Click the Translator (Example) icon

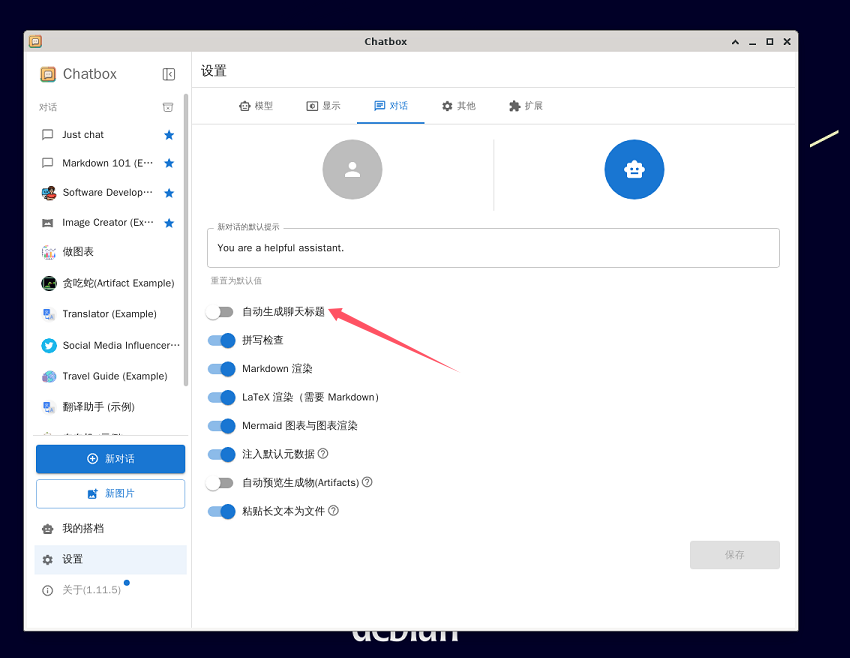tap(49, 314)
